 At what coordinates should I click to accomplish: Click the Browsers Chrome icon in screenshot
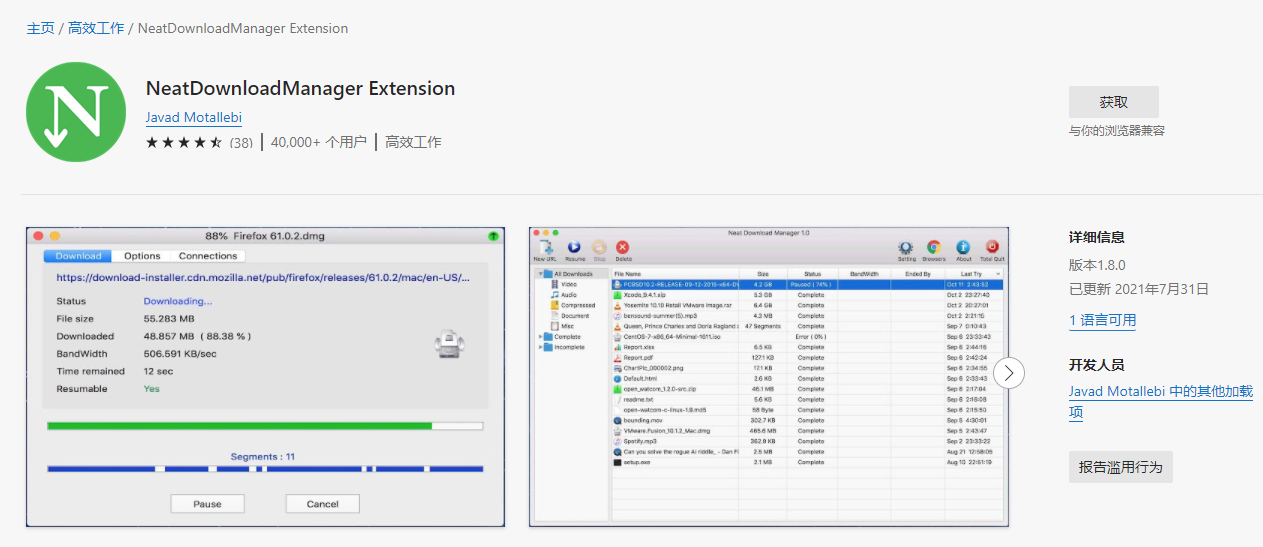[934, 248]
